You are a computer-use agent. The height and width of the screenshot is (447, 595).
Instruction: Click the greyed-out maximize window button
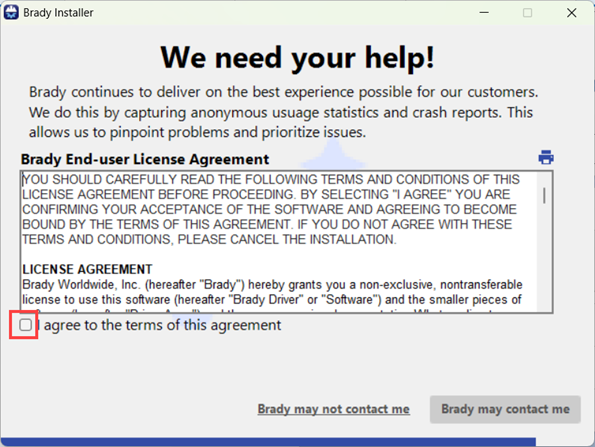tap(527, 13)
